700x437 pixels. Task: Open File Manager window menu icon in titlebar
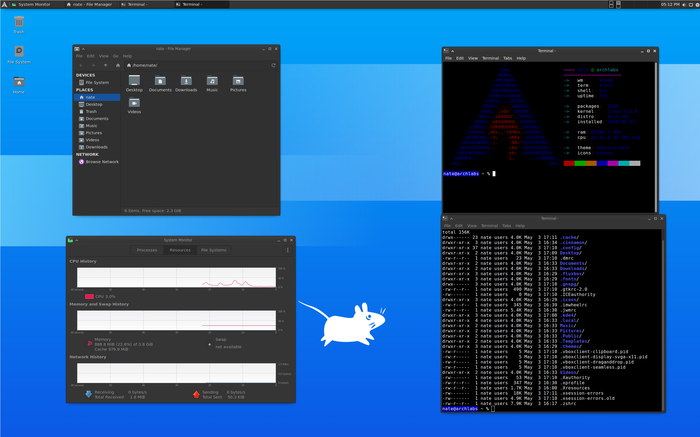[x=77, y=49]
